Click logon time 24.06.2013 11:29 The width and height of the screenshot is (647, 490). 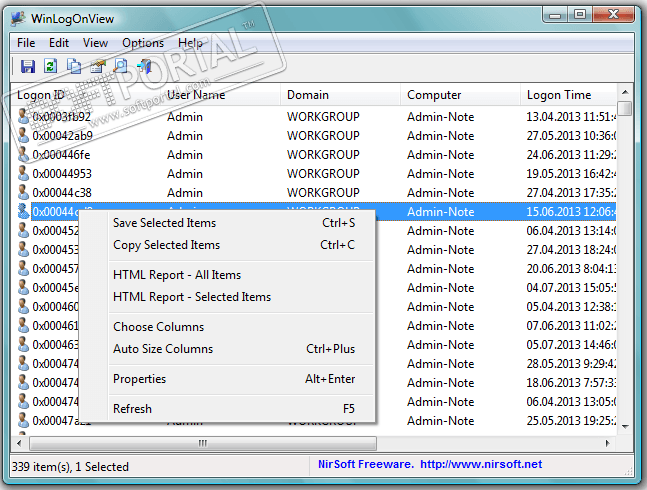(571, 155)
